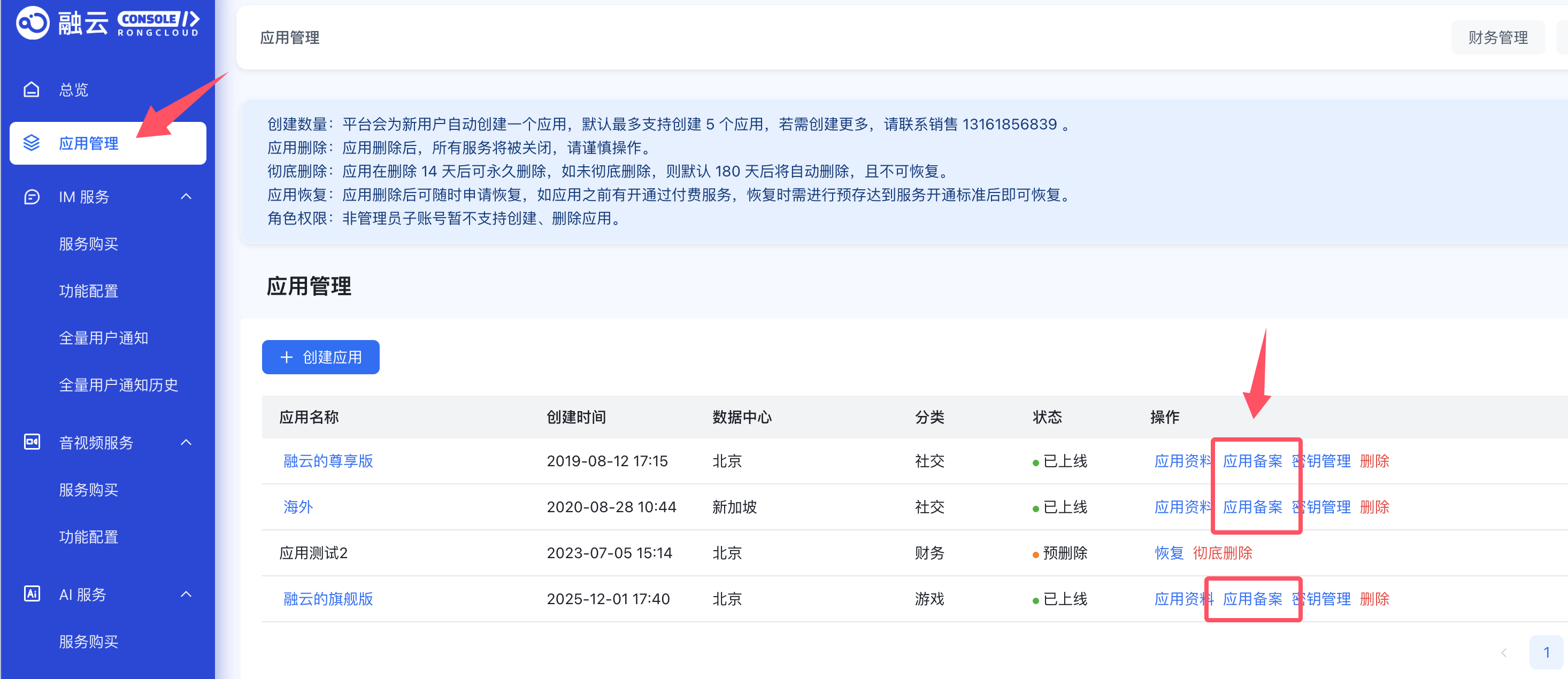
Task: Click the audio-video service icon
Action: pyautogui.click(x=32, y=442)
